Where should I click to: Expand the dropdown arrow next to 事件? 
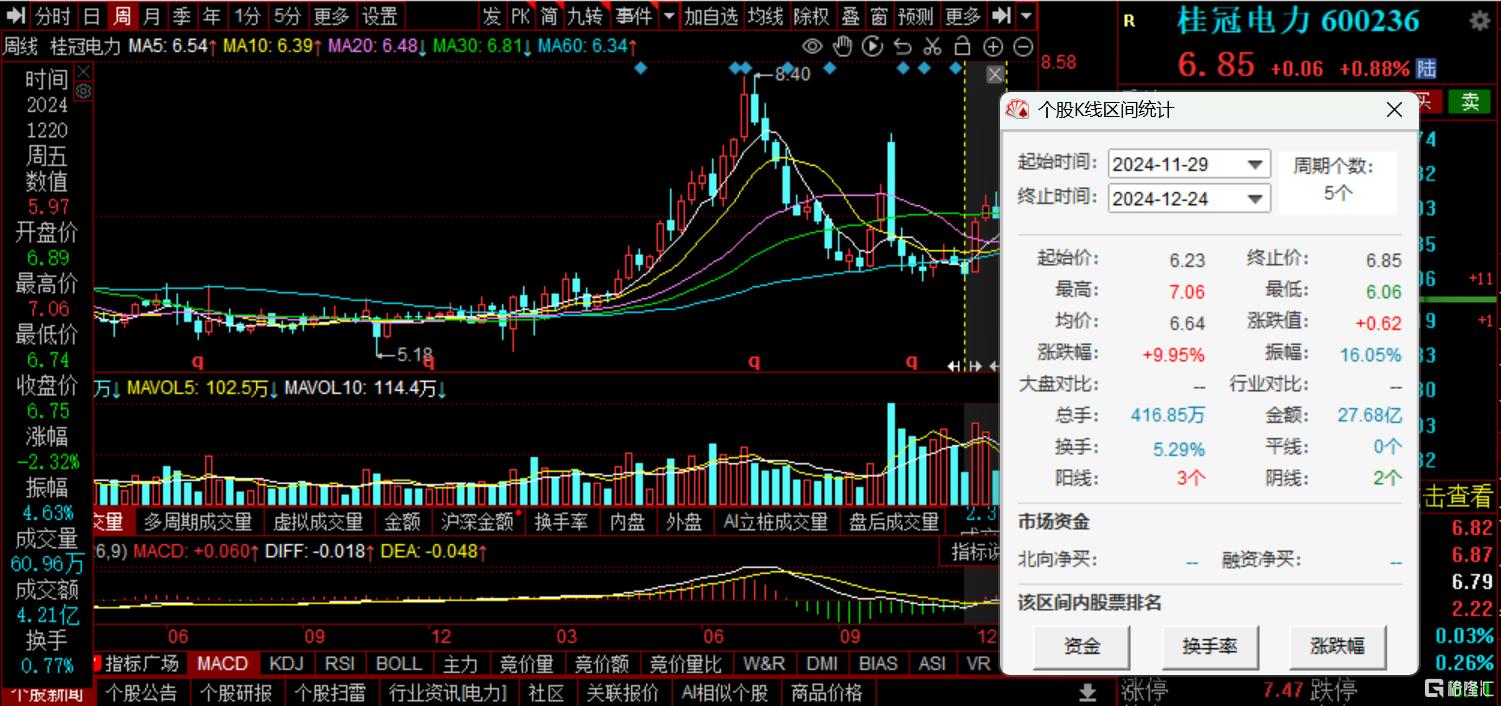click(x=668, y=16)
